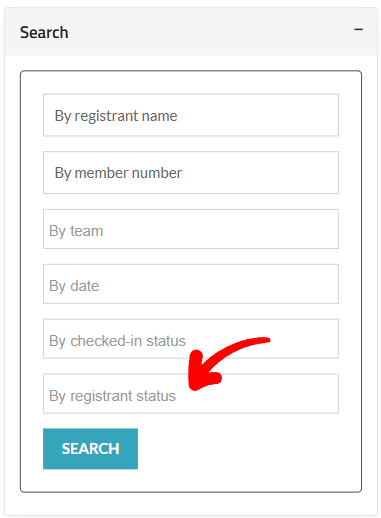
Task: Click the 'By team' placeholder text
Action: 76,231
